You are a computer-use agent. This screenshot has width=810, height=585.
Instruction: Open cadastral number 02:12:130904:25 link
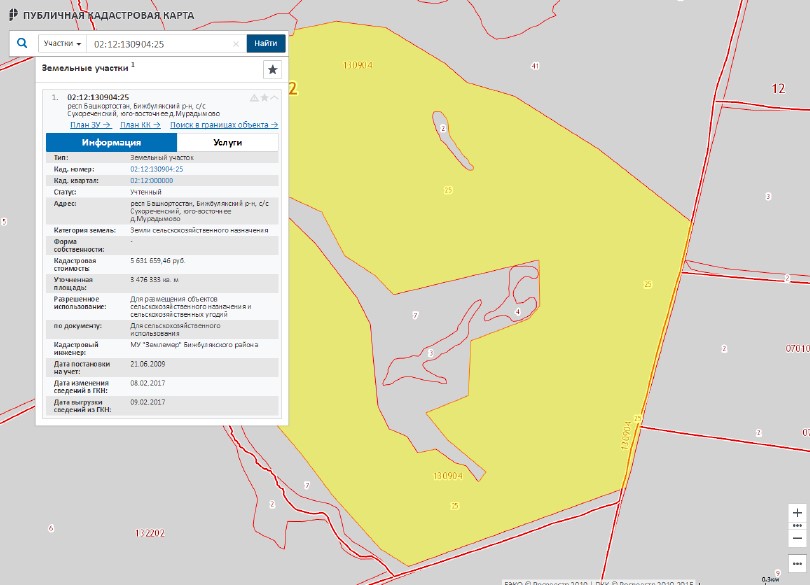click(156, 169)
